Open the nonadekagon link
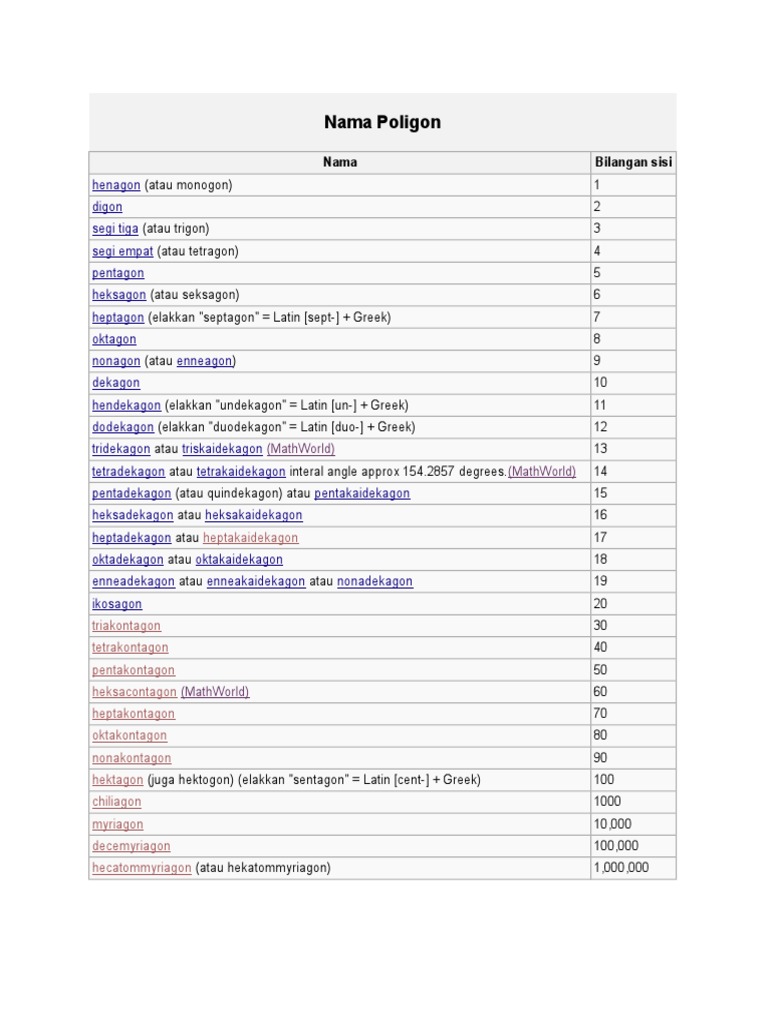Viewport: 768px width, 1024px height. pos(375,581)
